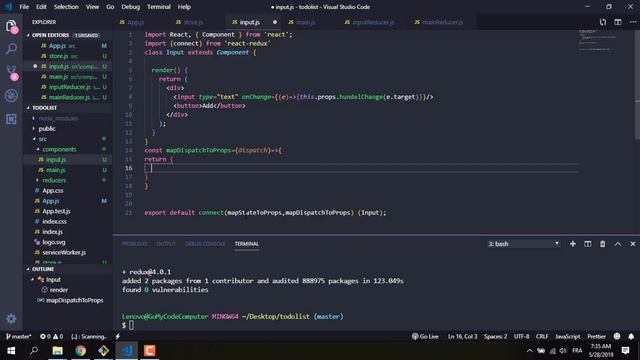This screenshot has height=360, width=640.
Task: Change indentation via Spaces: 2
Action: pos(496,336)
